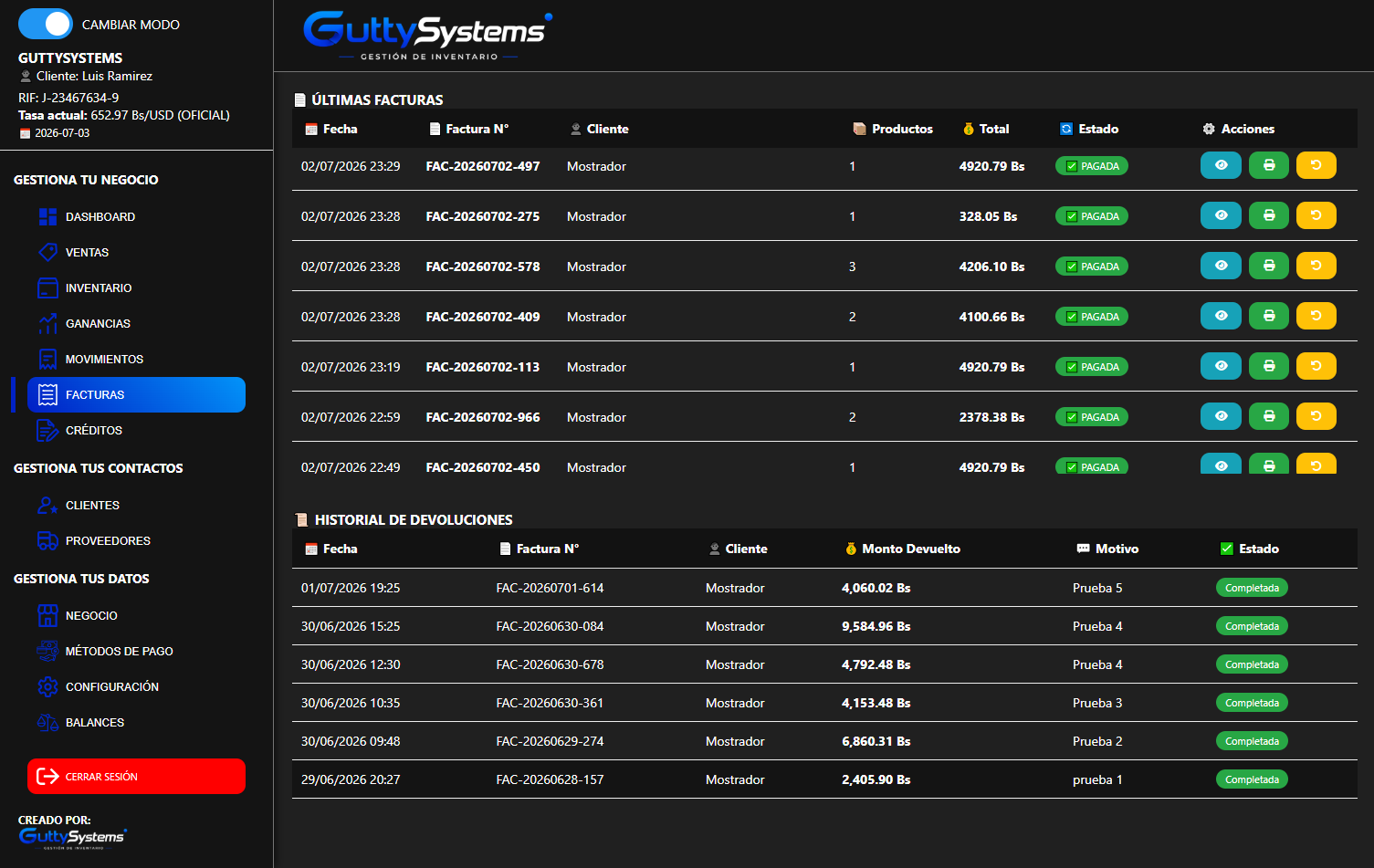This screenshot has width=1374, height=868.
Task: Click the gear icon beside CONFIGURACIÓN
Action: [x=47, y=687]
